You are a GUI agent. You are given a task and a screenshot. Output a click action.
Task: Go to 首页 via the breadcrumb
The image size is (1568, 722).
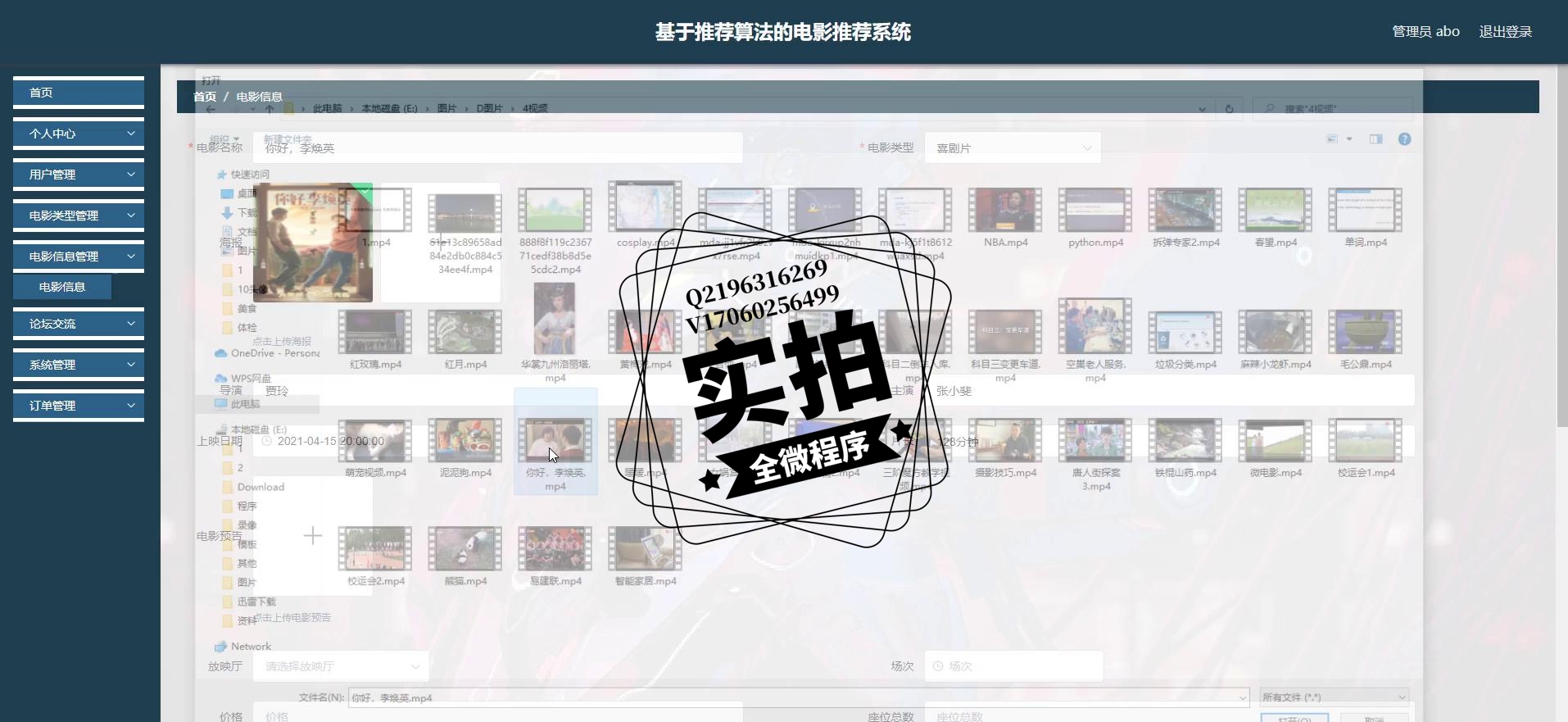click(205, 97)
